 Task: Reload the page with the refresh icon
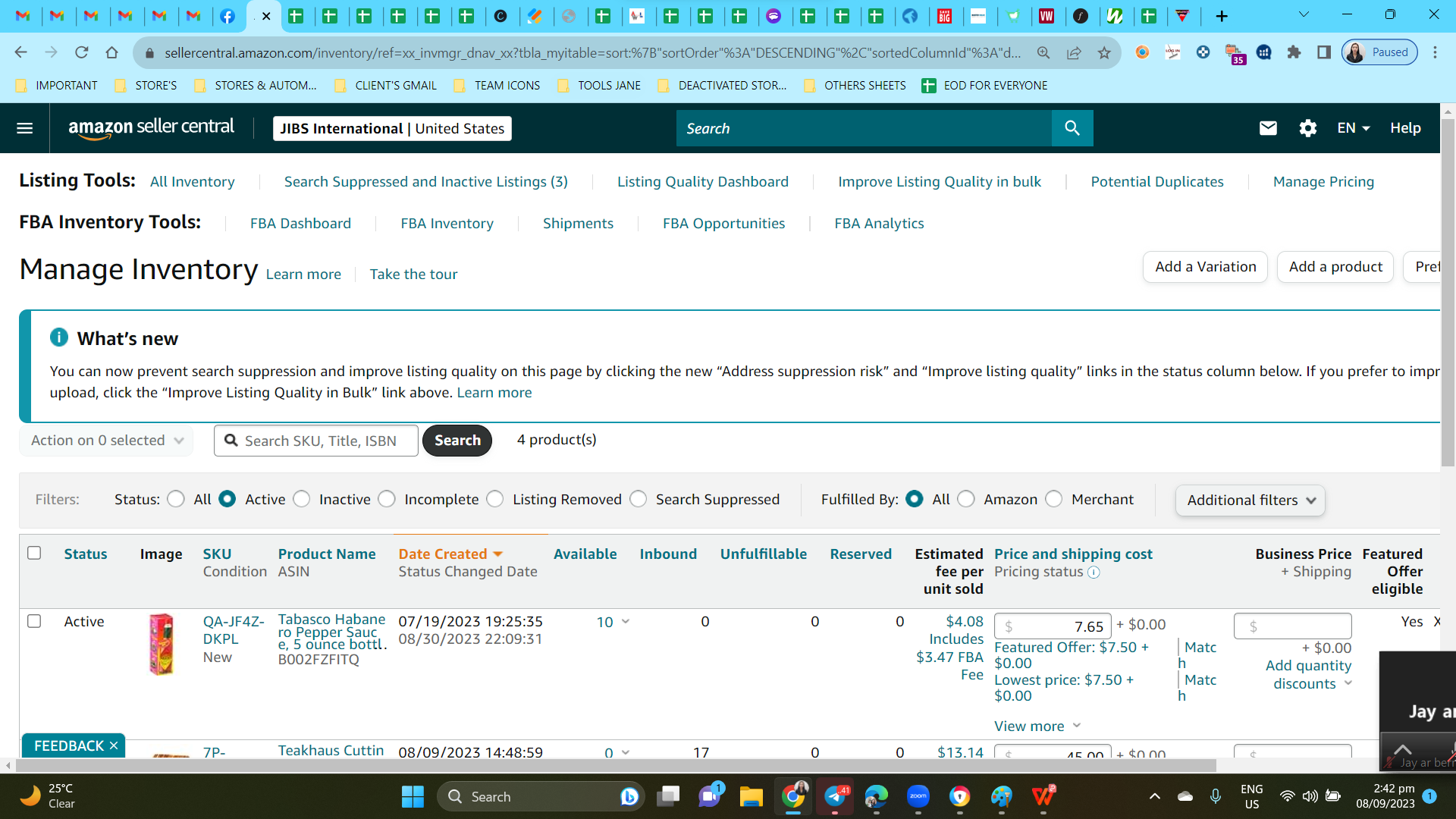pyautogui.click(x=82, y=52)
